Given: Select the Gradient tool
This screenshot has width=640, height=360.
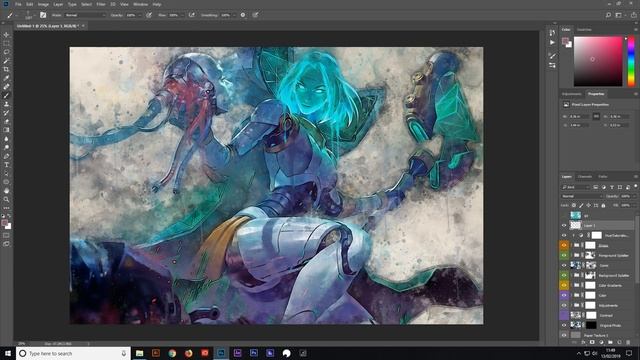Looking at the screenshot, I should tap(6, 130).
